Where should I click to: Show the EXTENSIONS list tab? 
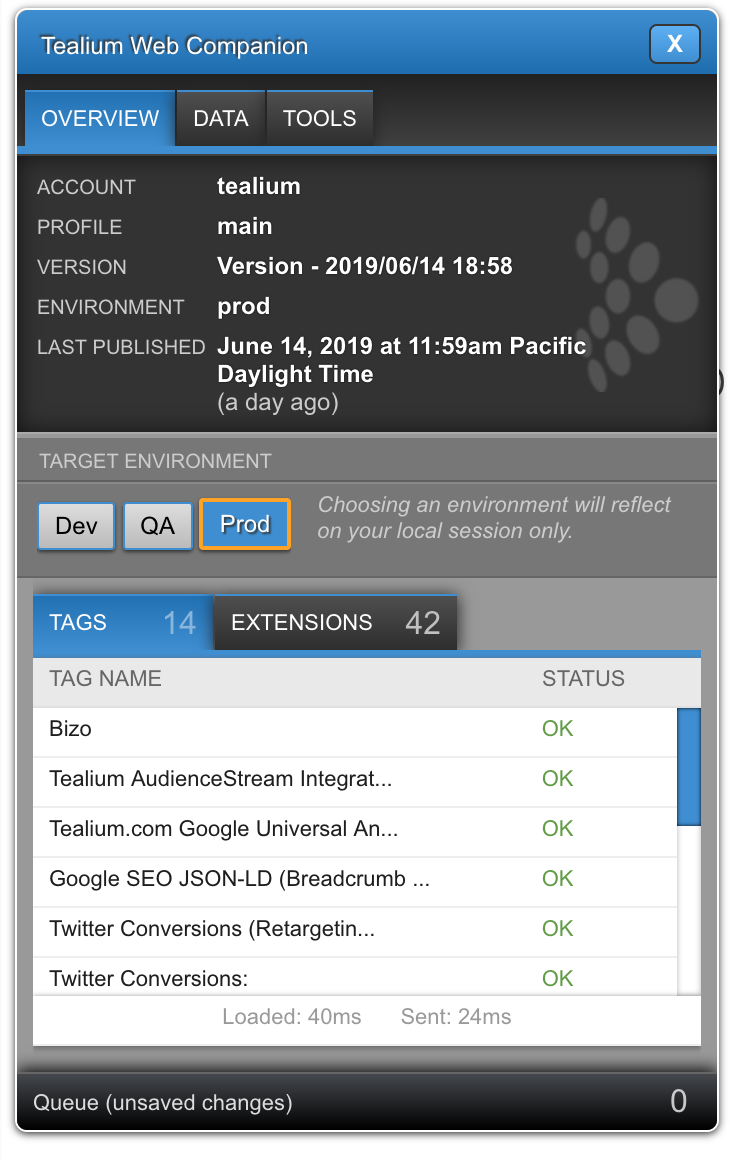336,623
